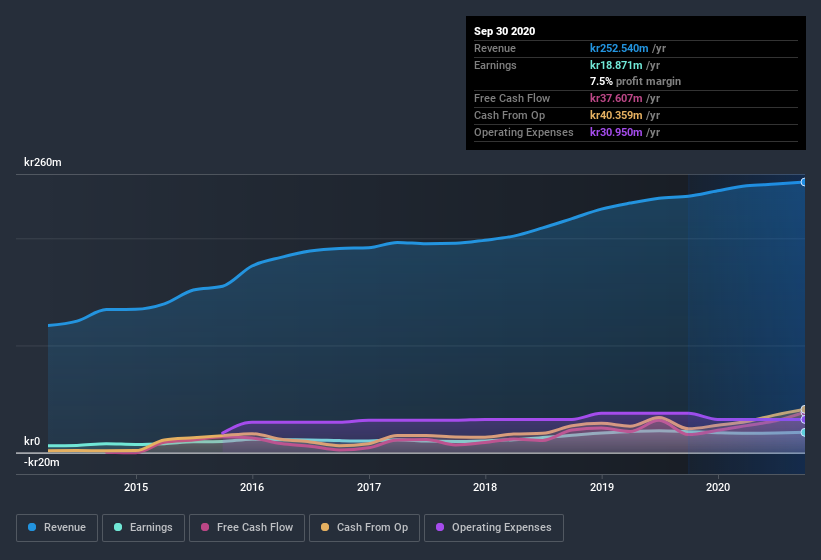Jump to 2020 on the time axis
821x560 pixels.
pos(718,487)
